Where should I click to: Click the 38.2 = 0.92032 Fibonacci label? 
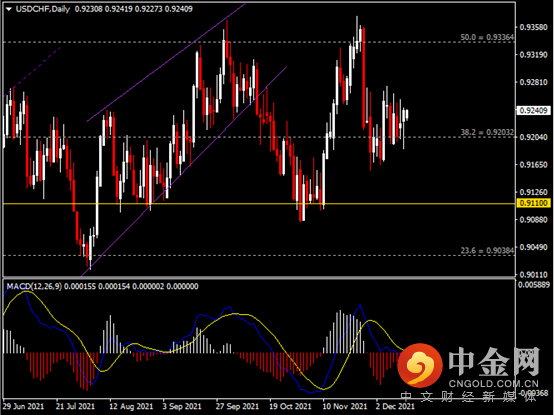point(487,132)
